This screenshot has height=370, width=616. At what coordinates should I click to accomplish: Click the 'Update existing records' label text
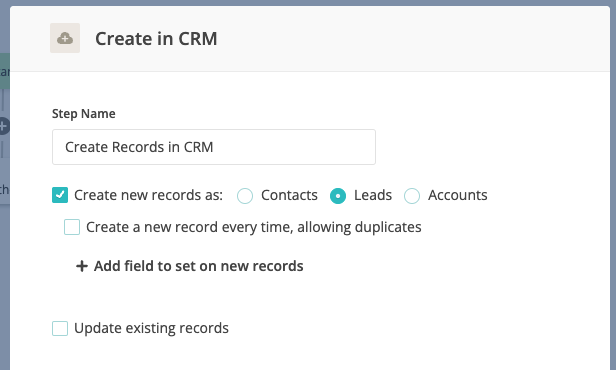point(151,328)
